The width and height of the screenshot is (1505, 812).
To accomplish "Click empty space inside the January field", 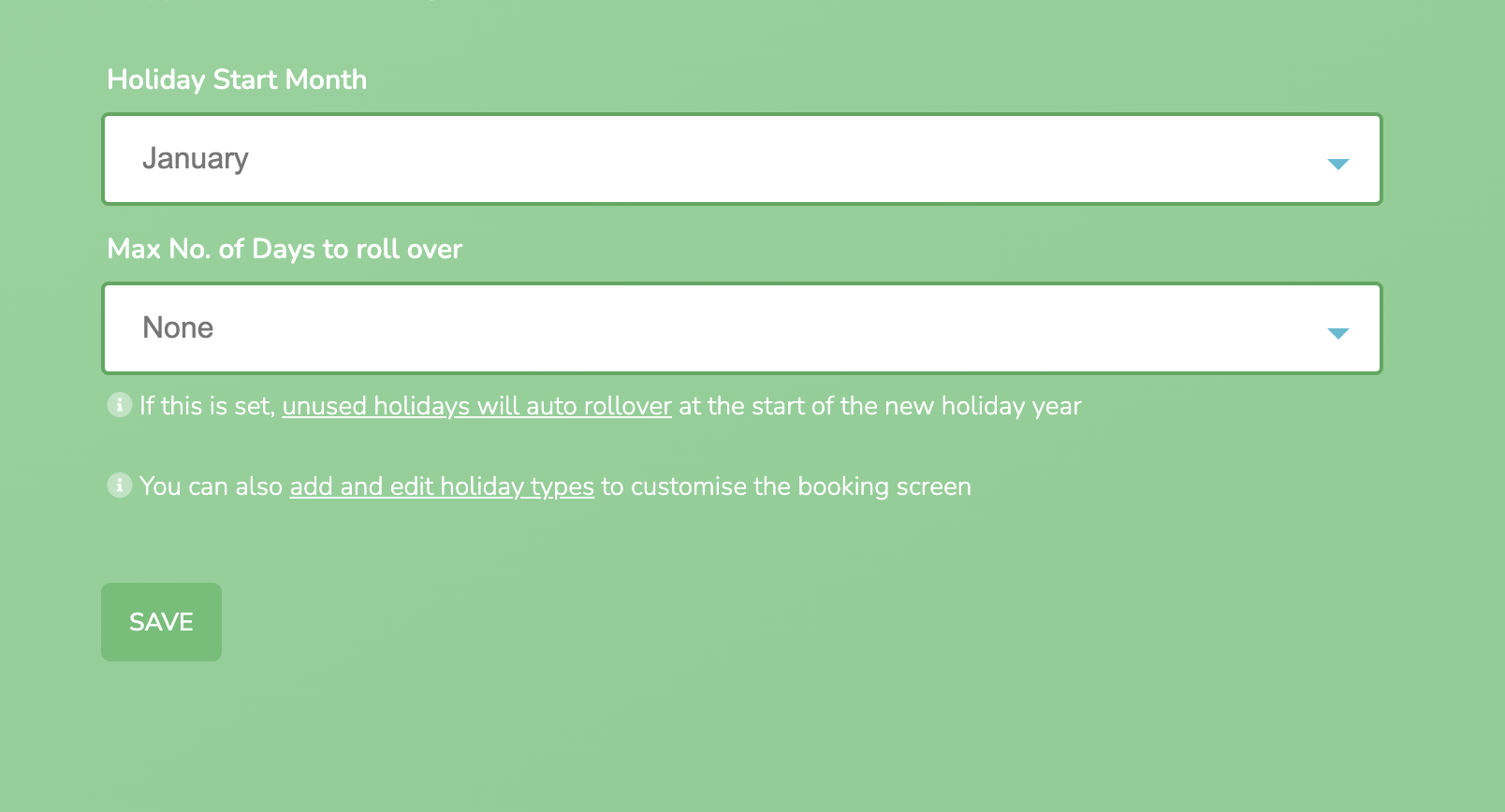I will point(749,159).
